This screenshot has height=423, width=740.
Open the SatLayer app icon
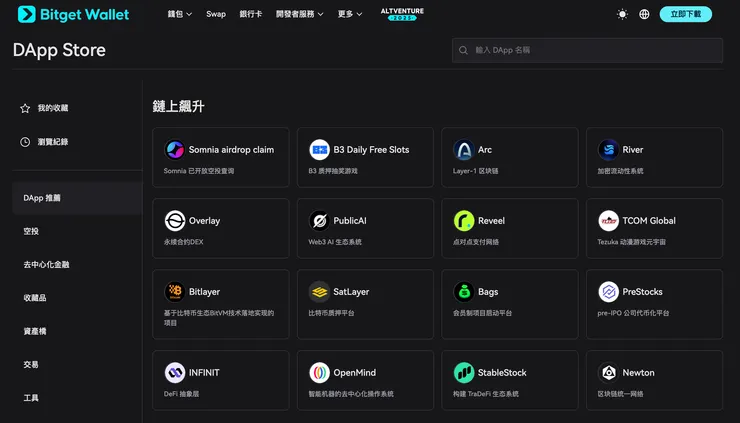coord(320,292)
